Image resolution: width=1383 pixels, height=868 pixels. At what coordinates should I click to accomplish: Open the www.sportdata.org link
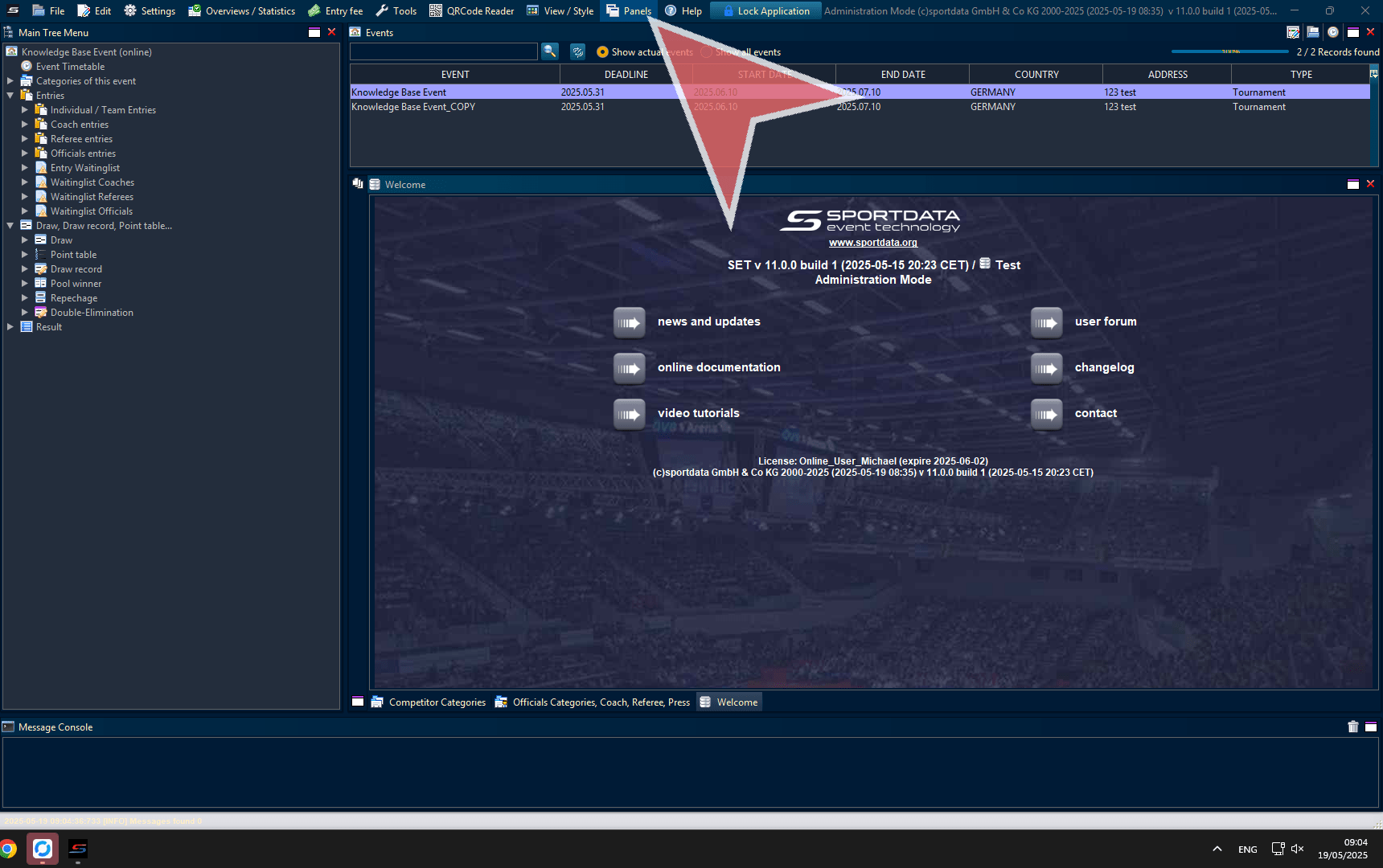pyautogui.click(x=872, y=243)
